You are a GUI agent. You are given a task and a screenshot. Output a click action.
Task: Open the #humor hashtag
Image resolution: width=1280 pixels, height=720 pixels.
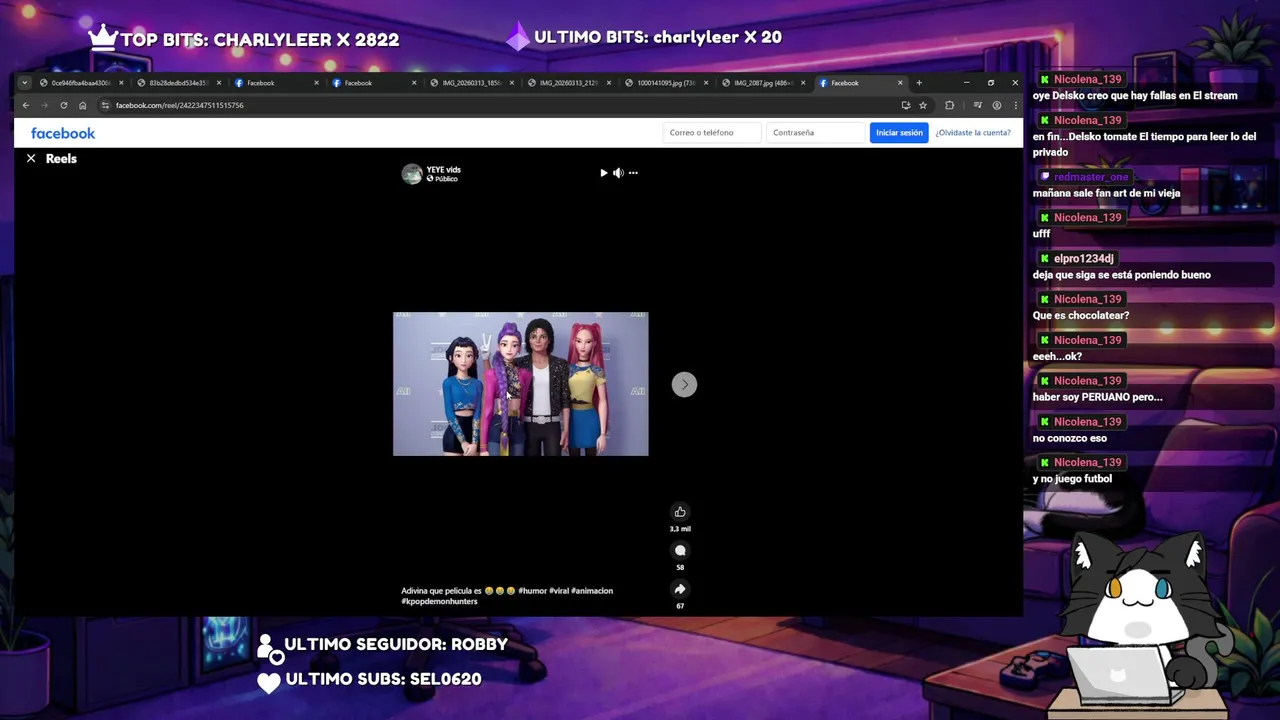(533, 591)
